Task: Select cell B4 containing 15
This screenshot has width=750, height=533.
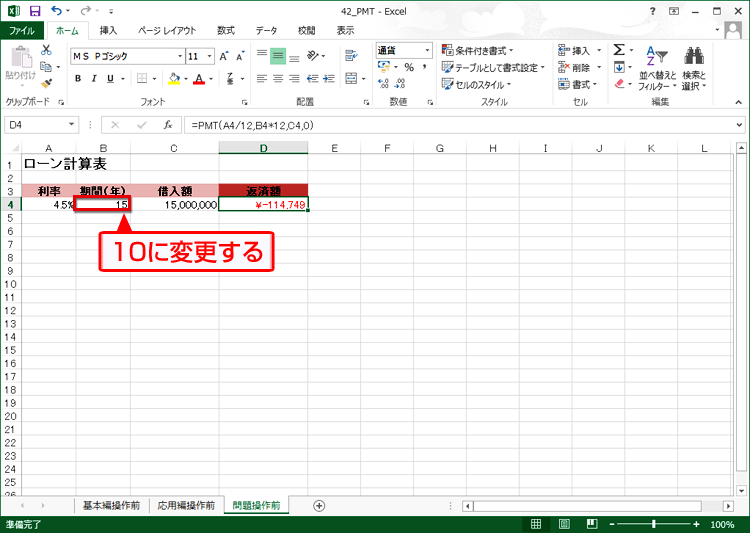Action: (x=102, y=204)
